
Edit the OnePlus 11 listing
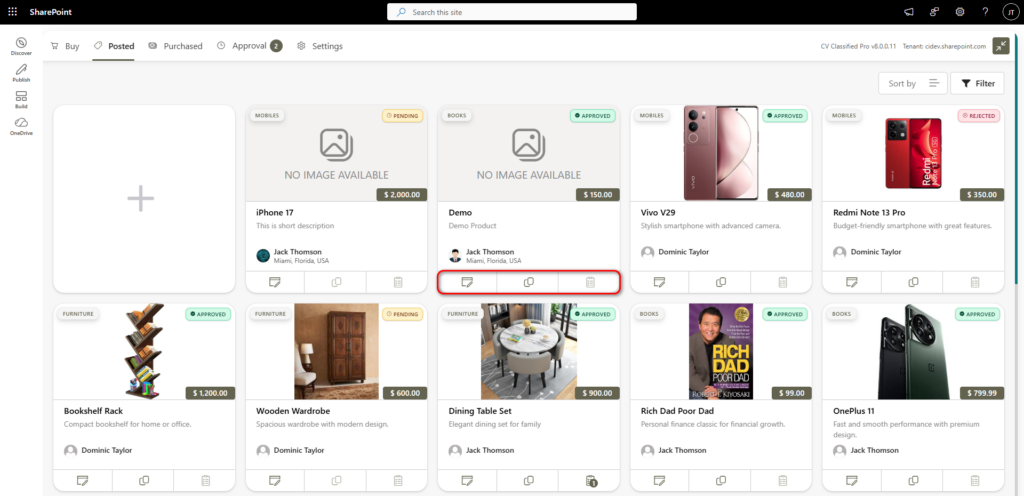pyautogui.click(x=852, y=480)
